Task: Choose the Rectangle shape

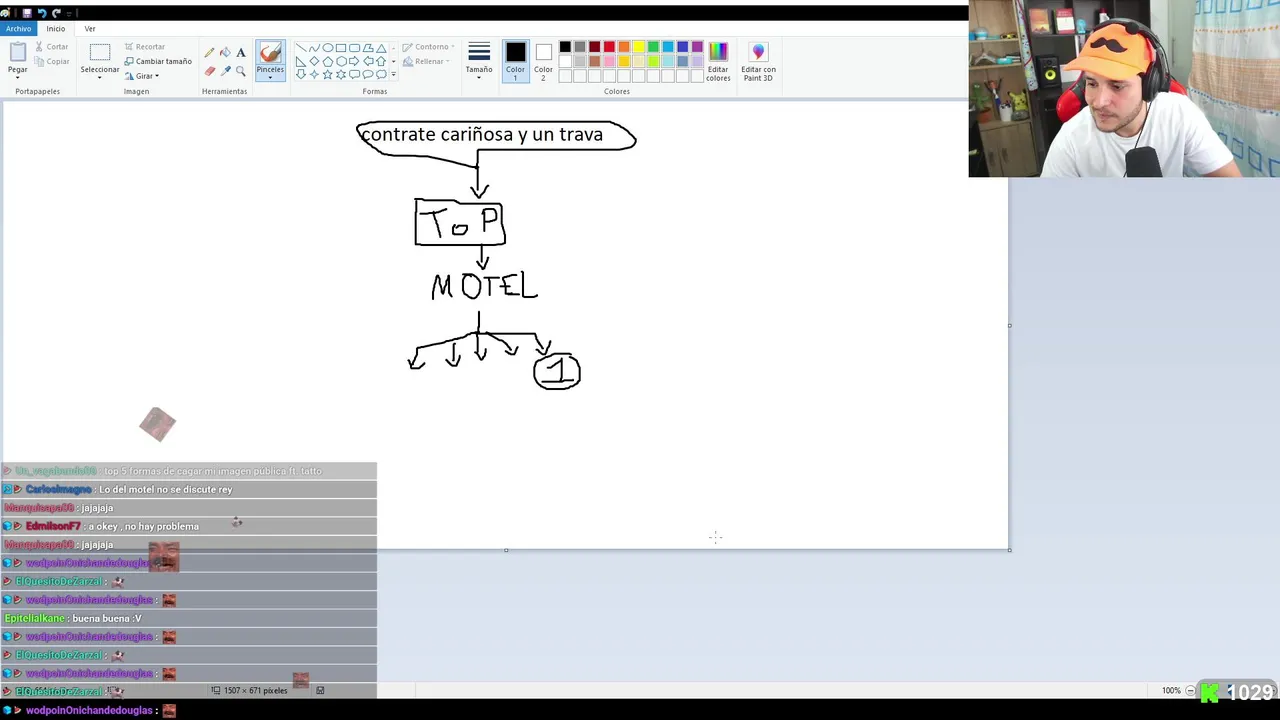Action: point(341,48)
